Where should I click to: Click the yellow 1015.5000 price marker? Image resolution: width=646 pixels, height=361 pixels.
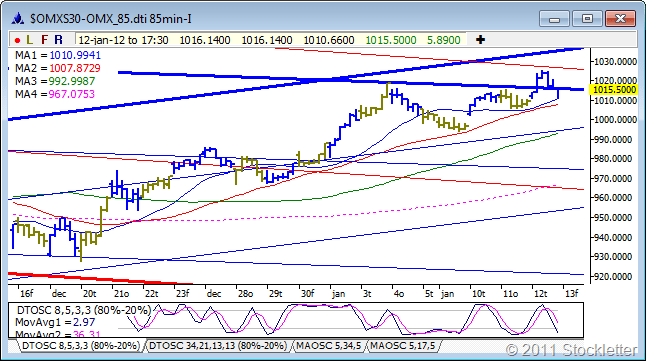pos(614,90)
